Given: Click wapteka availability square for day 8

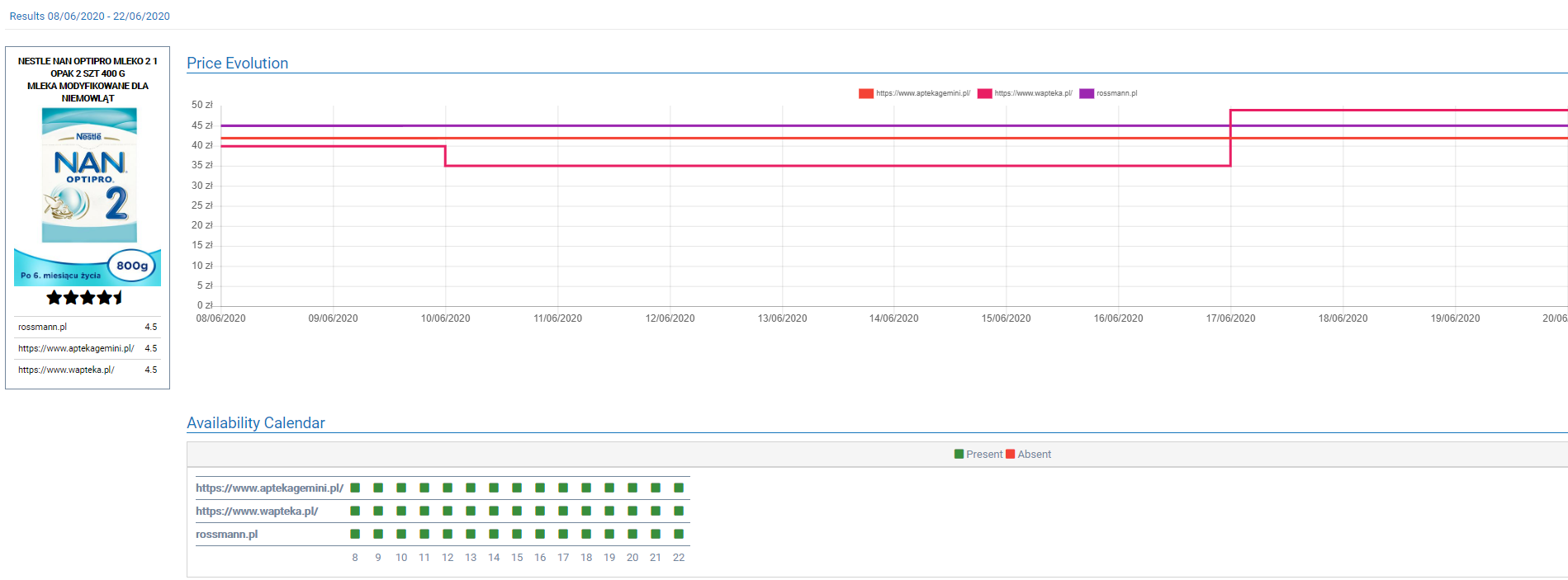Looking at the screenshot, I should [355, 511].
